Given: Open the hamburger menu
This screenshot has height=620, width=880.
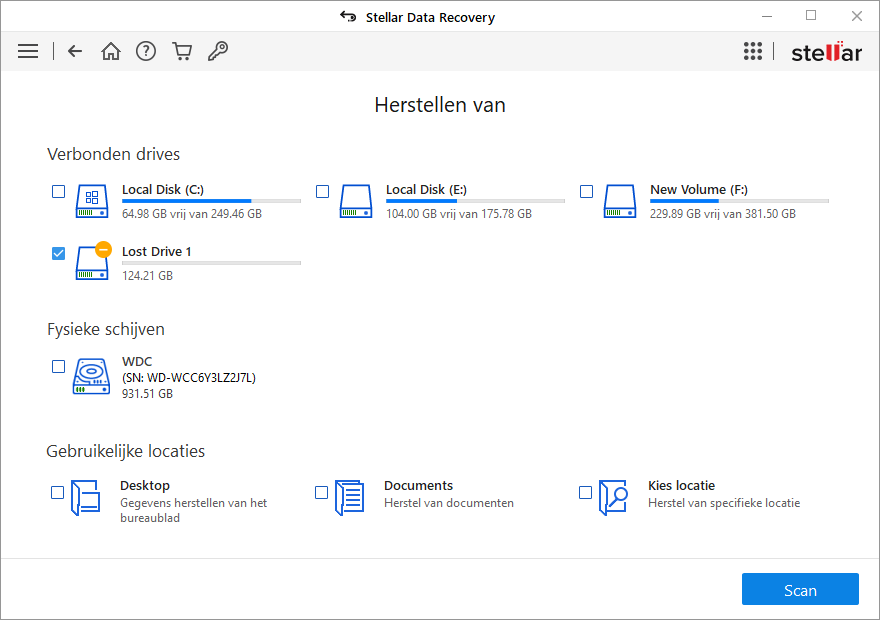Looking at the screenshot, I should coord(28,51).
